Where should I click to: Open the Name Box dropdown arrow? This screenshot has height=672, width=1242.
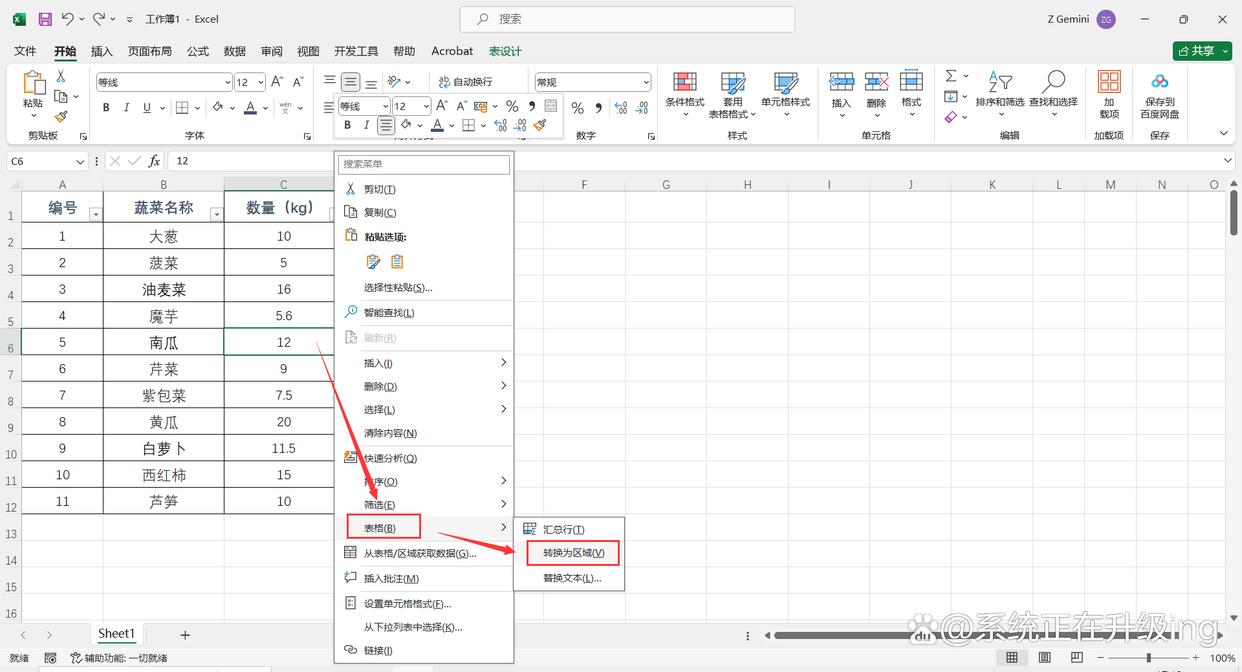[x=81, y=161]
